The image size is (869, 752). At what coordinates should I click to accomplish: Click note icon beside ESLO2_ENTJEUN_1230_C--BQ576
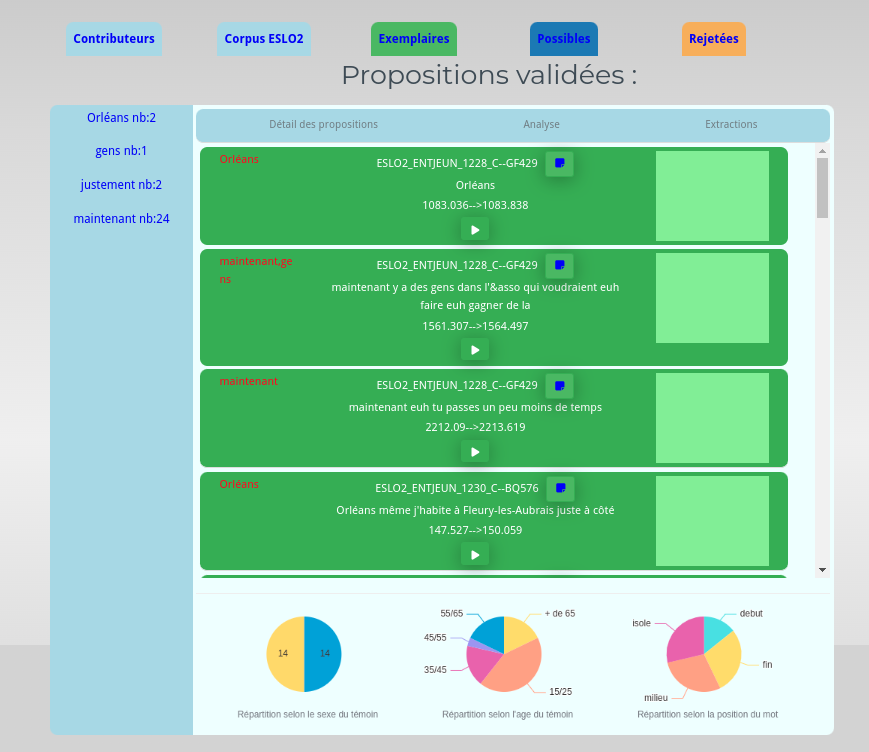pos(560,488)
